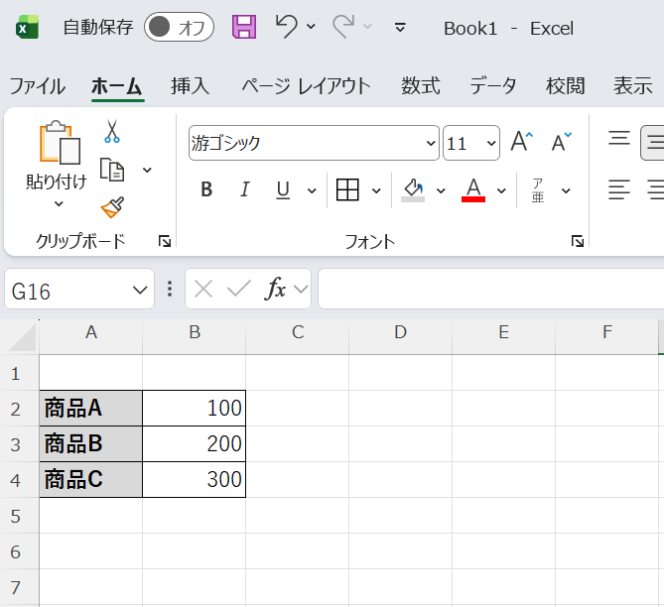Switch to the 校閲 tab

tap(565, 86)
